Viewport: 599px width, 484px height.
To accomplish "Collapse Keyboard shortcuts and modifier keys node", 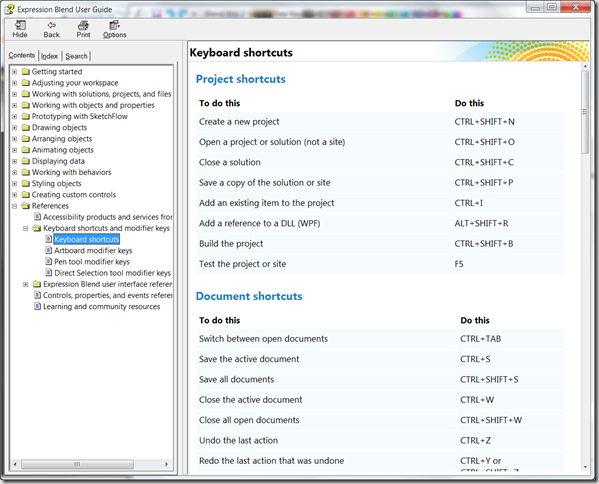I will (x=26, y=228).
